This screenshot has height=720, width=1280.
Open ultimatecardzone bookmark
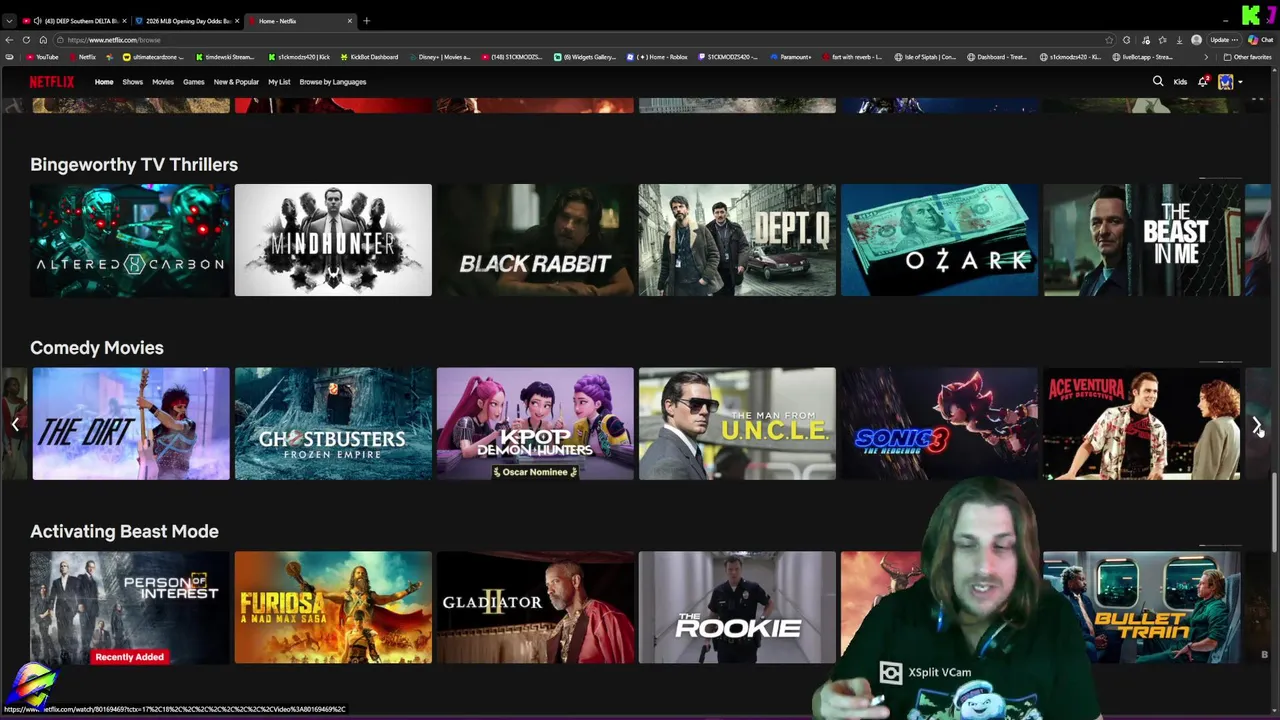coord(153,57)
